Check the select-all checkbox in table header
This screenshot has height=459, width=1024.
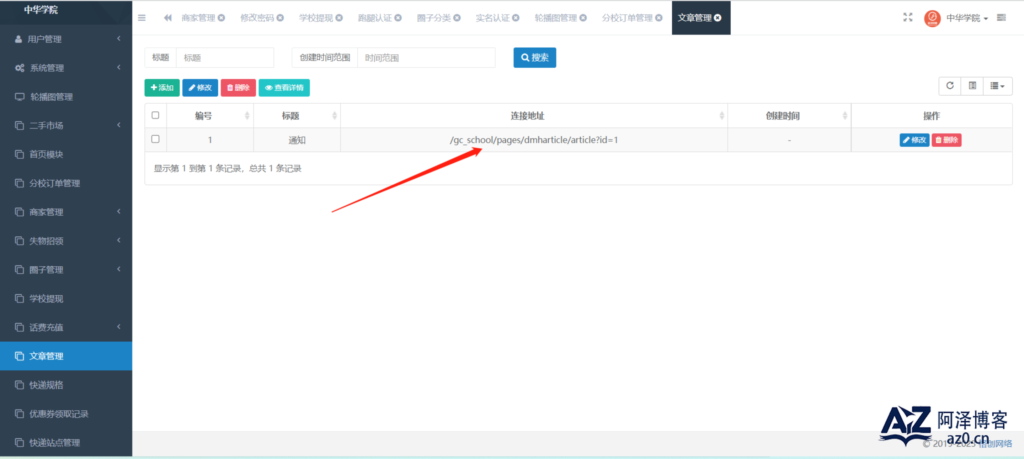coord(155,115)
